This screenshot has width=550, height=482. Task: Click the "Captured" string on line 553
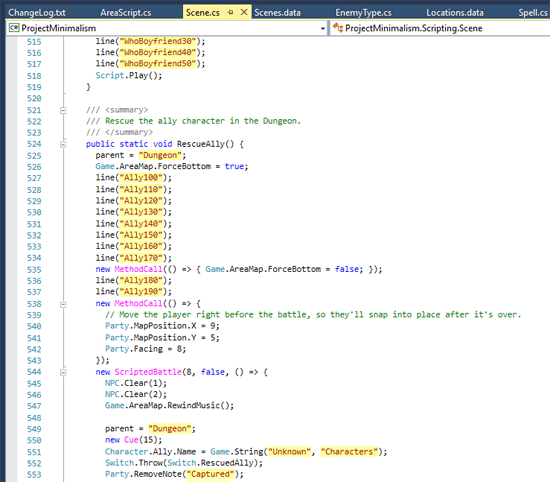point(210,474)
